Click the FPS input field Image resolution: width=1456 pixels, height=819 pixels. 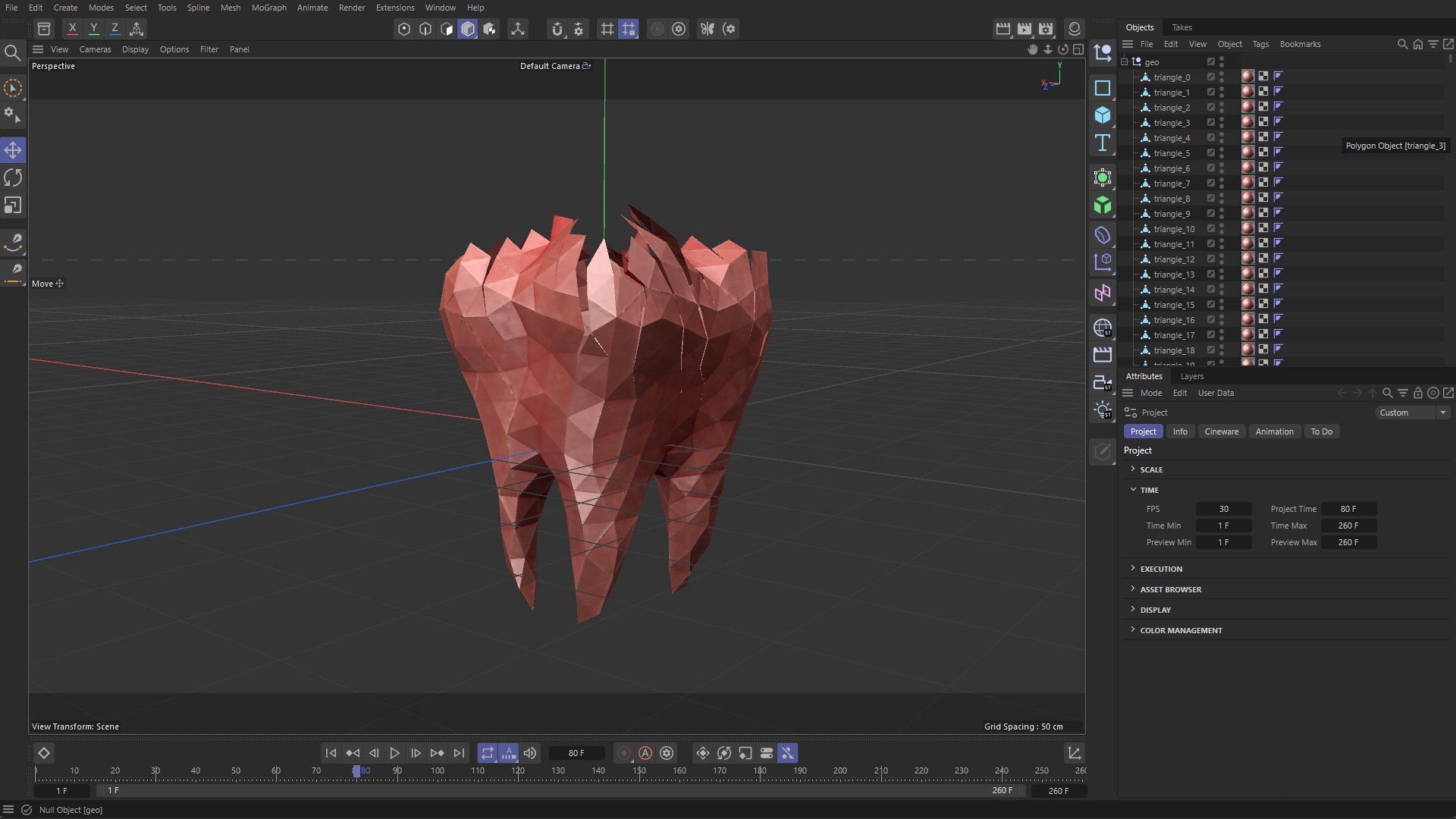click(x=1223, y=509)
